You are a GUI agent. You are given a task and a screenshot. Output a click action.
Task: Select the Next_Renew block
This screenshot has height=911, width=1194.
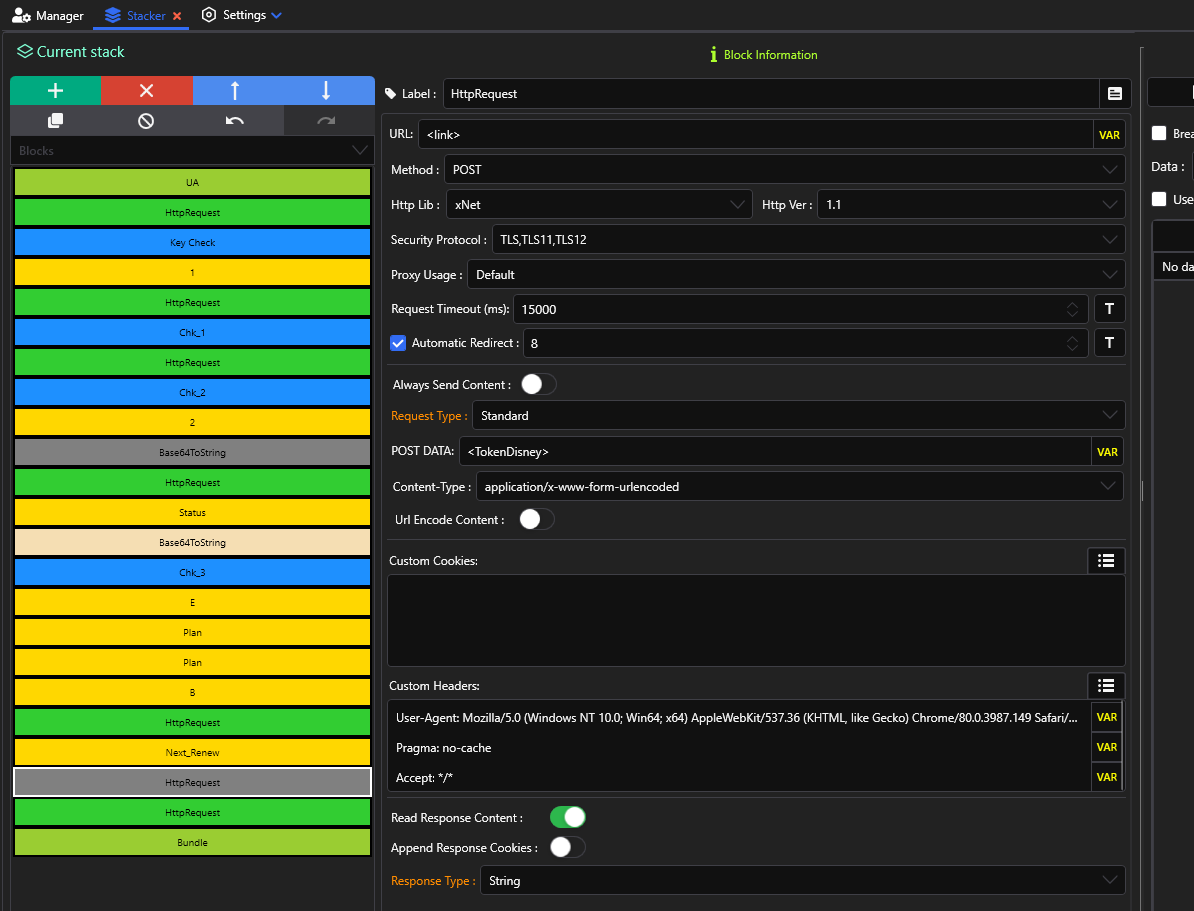[x=193, y=753]
